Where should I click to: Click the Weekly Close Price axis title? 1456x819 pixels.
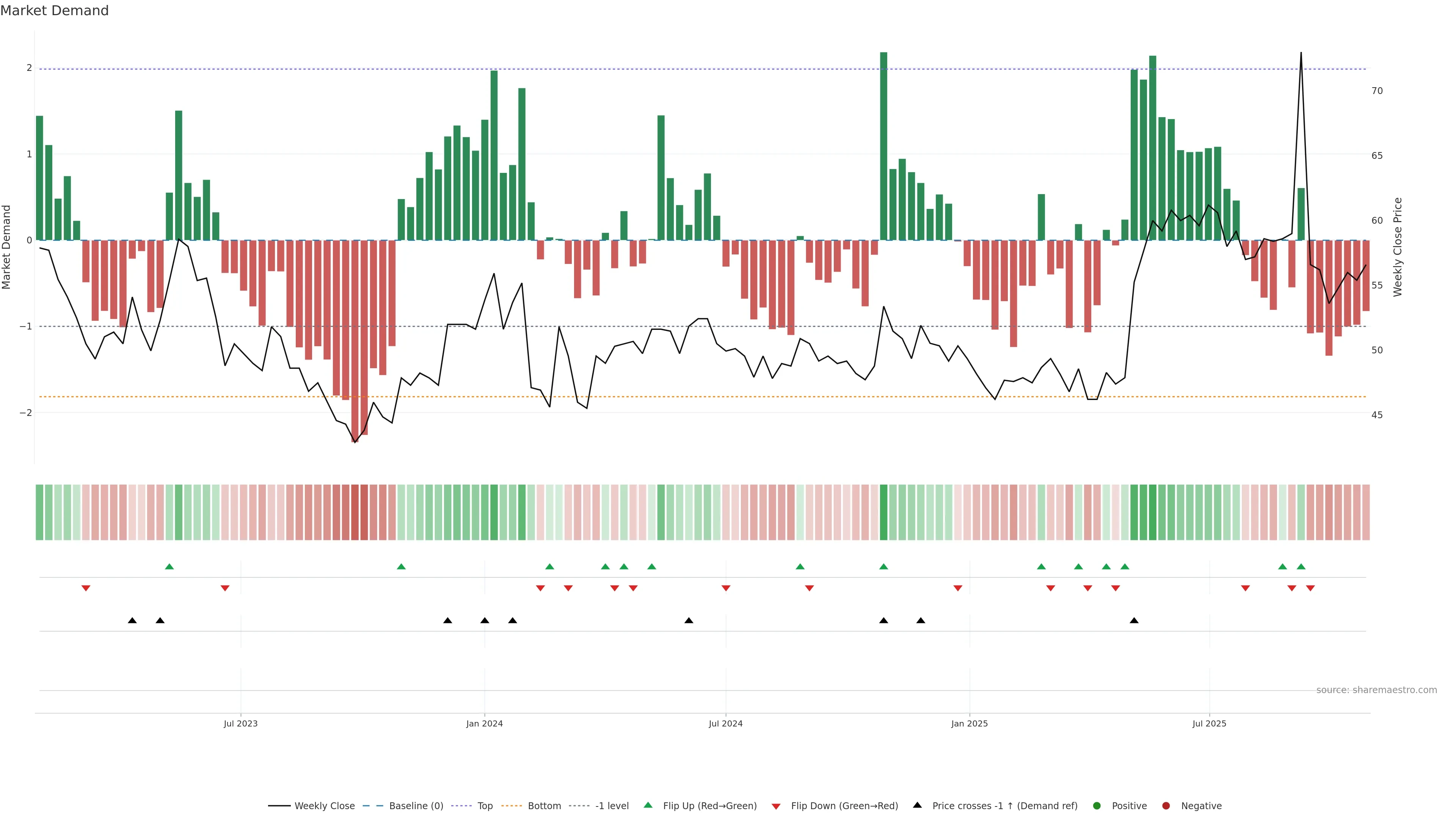[x=1398, y=247]
